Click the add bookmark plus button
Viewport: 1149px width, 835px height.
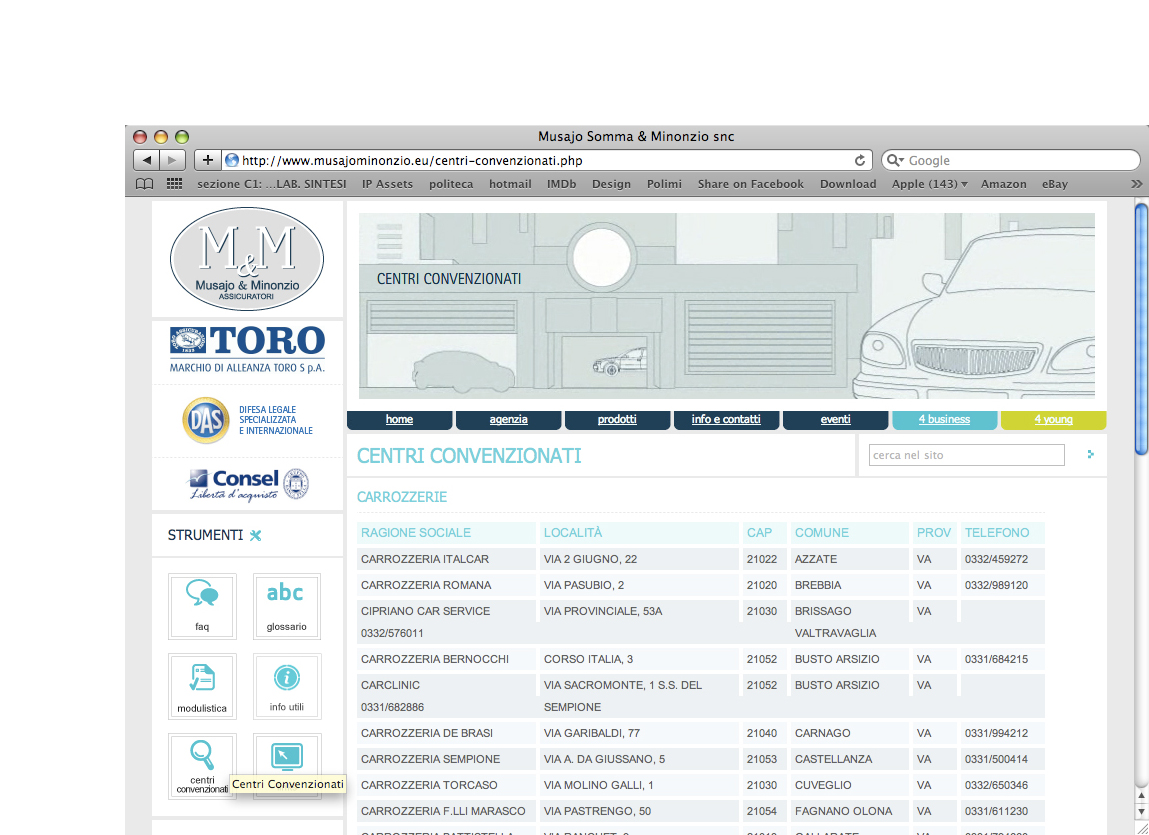click(x=207, y=160)
